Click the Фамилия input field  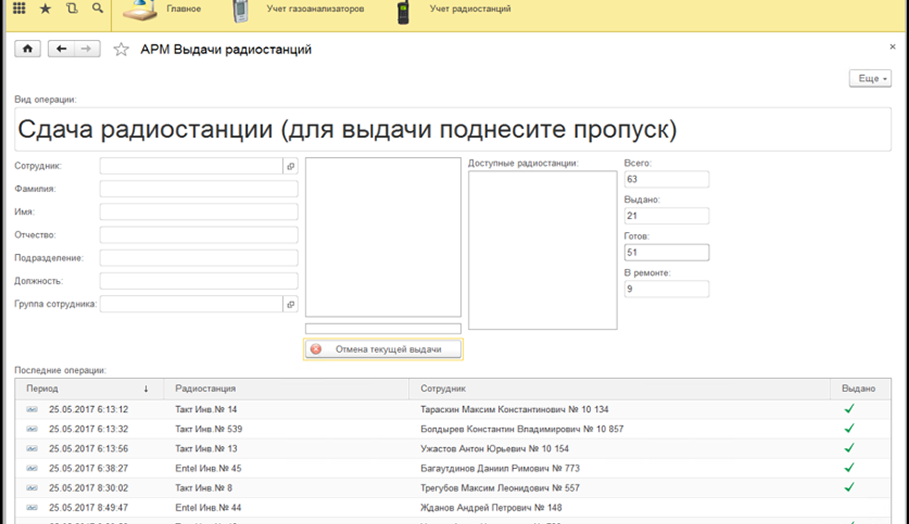(x=199, y=189)
